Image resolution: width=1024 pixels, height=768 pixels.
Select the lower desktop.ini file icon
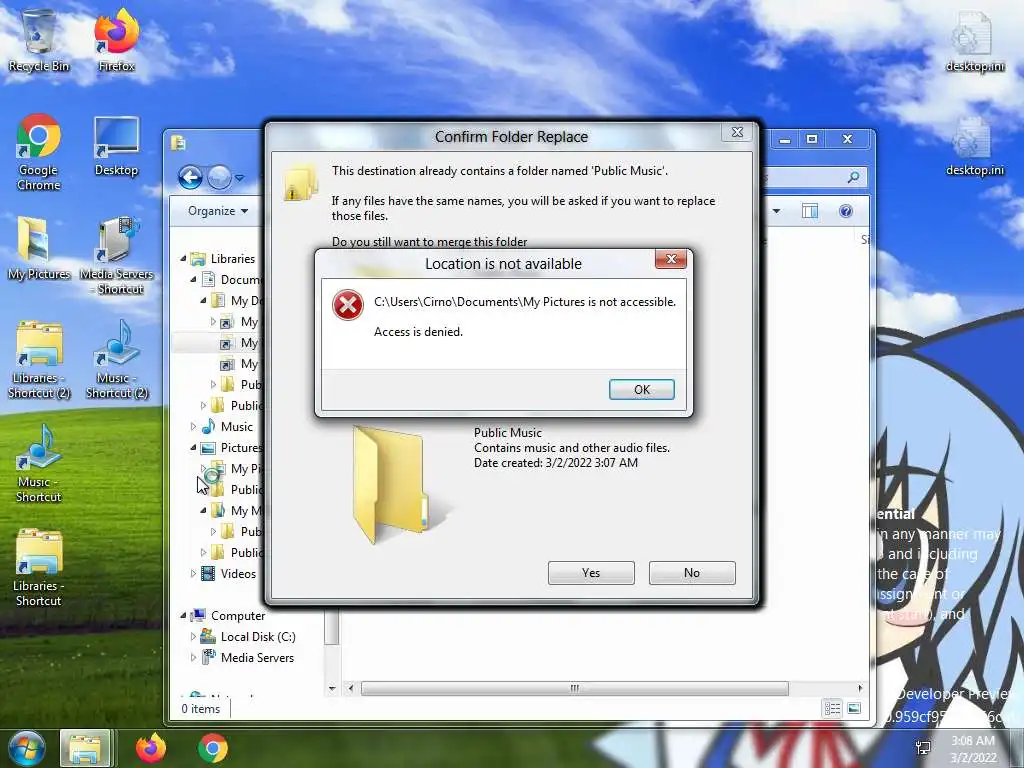point(974,146)
